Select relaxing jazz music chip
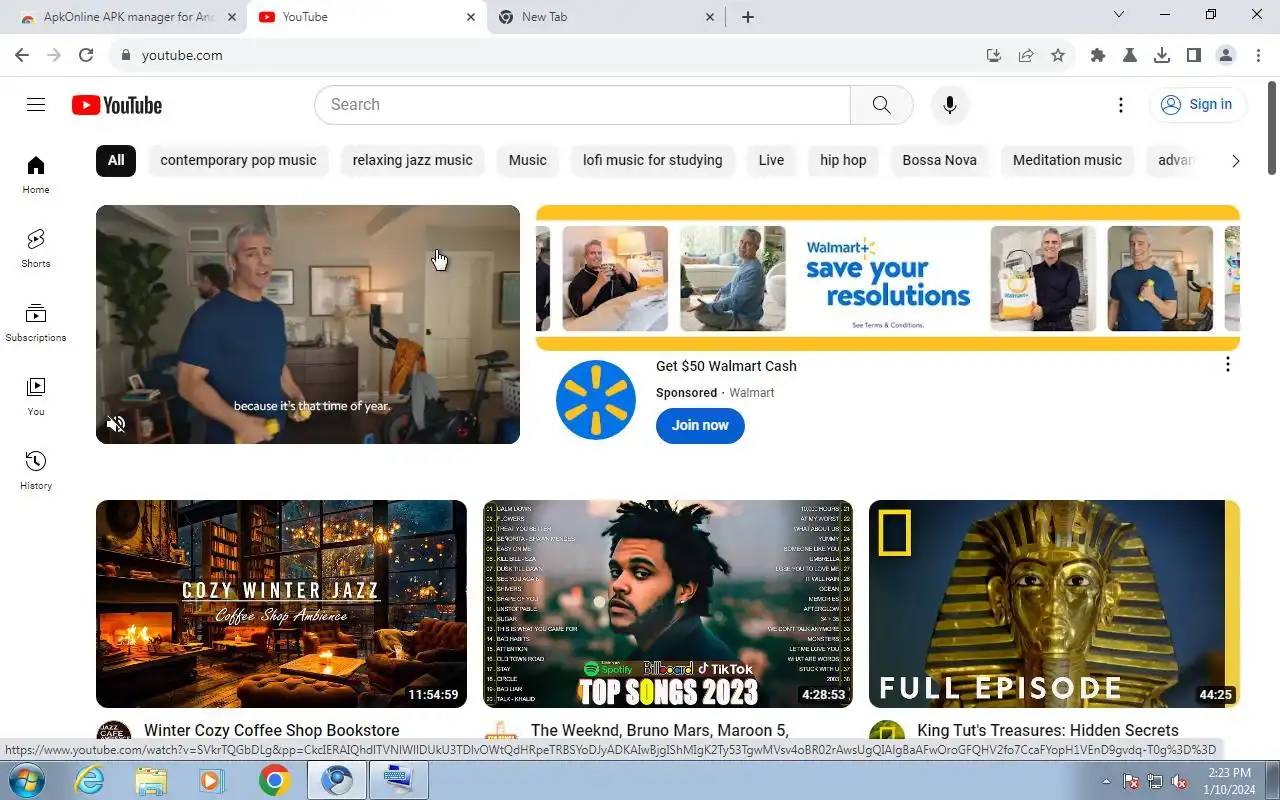Screen dimensions: 1280x800 [412, 160]
